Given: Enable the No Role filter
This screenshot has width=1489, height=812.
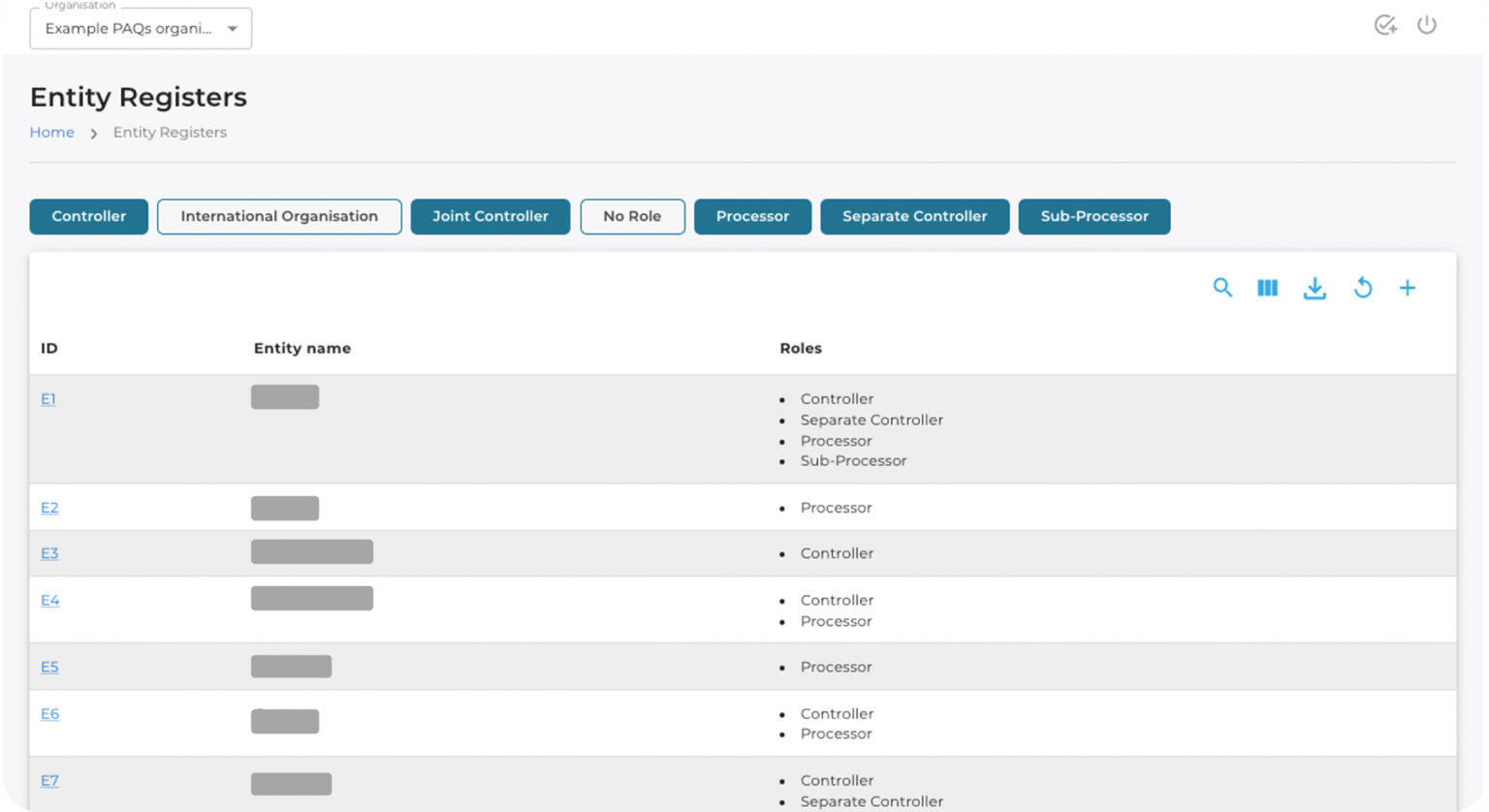Looking at the screenshot, I should (x=632, y=216).
